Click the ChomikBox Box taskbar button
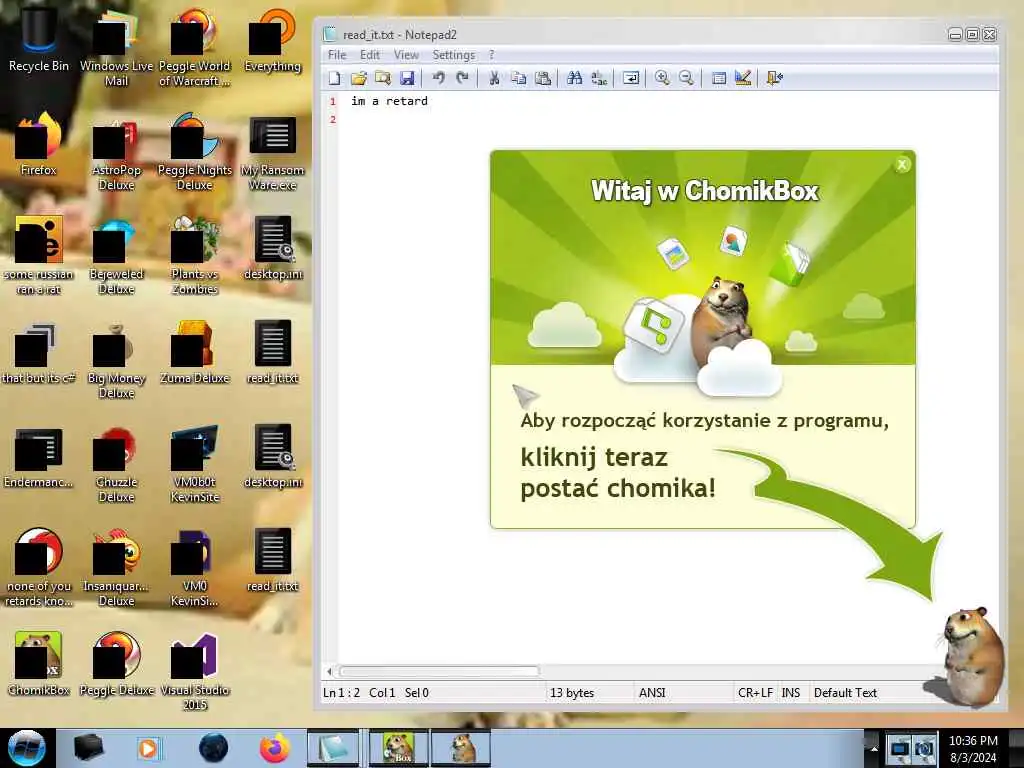Image resolution: width=1024 pixels, height=768 pixels. [x=398, y=748]
